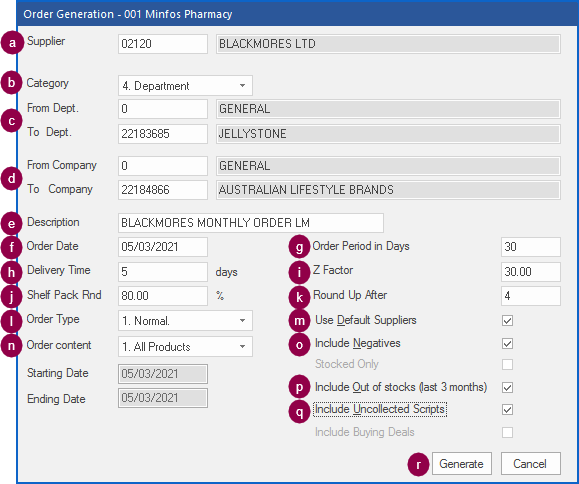This screenshot has width=579, height=484.
Task: Toggle the Include Negatives checkbox
Action: (x=507, y=344)
